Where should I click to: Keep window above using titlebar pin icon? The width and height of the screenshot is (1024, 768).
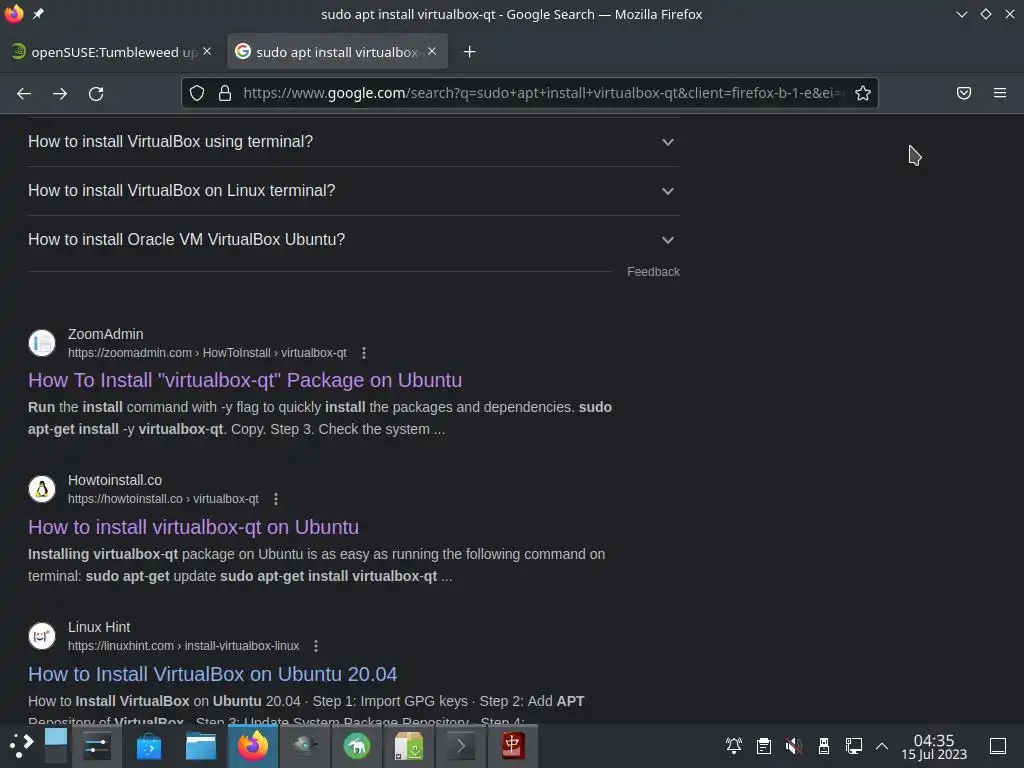pyautogui.click(x=39, y=14)
